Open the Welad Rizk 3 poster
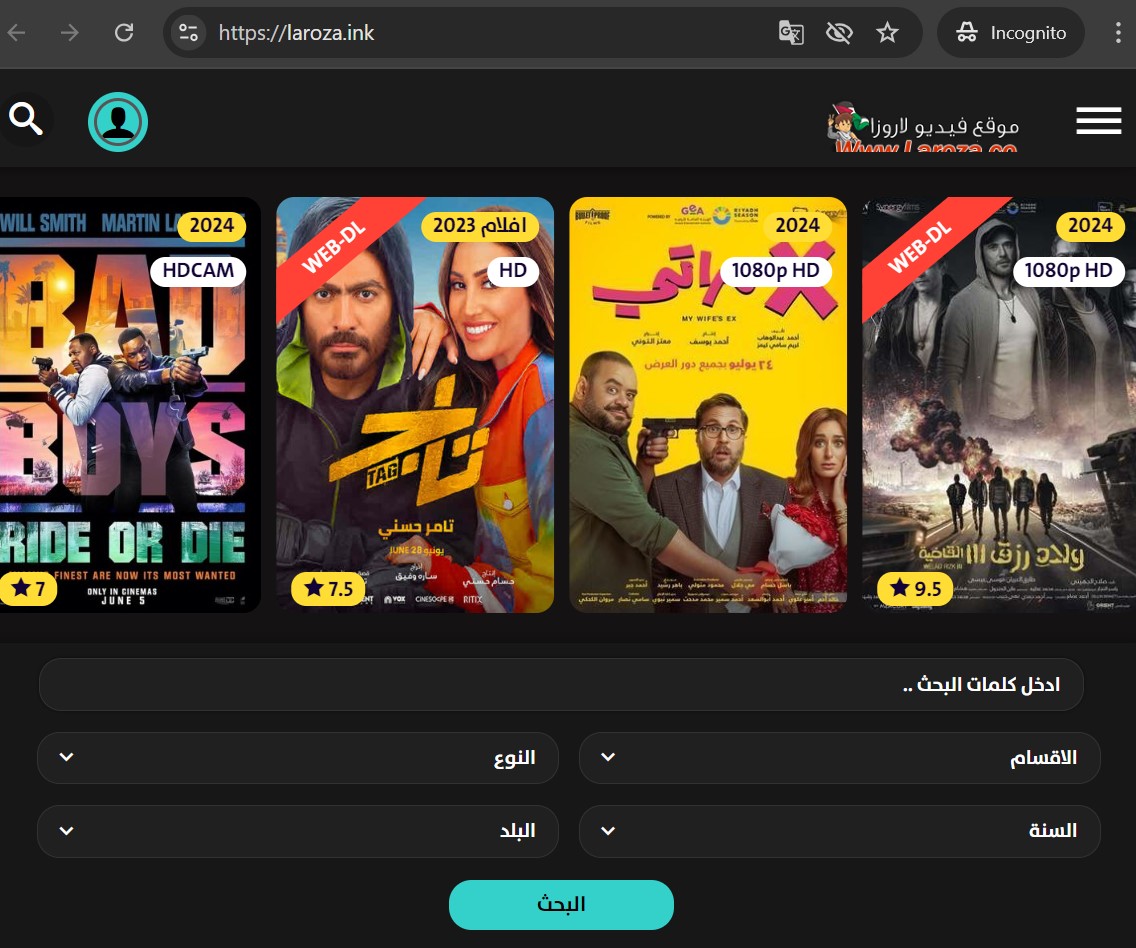Screen dimensions: 1136x948 999,405
